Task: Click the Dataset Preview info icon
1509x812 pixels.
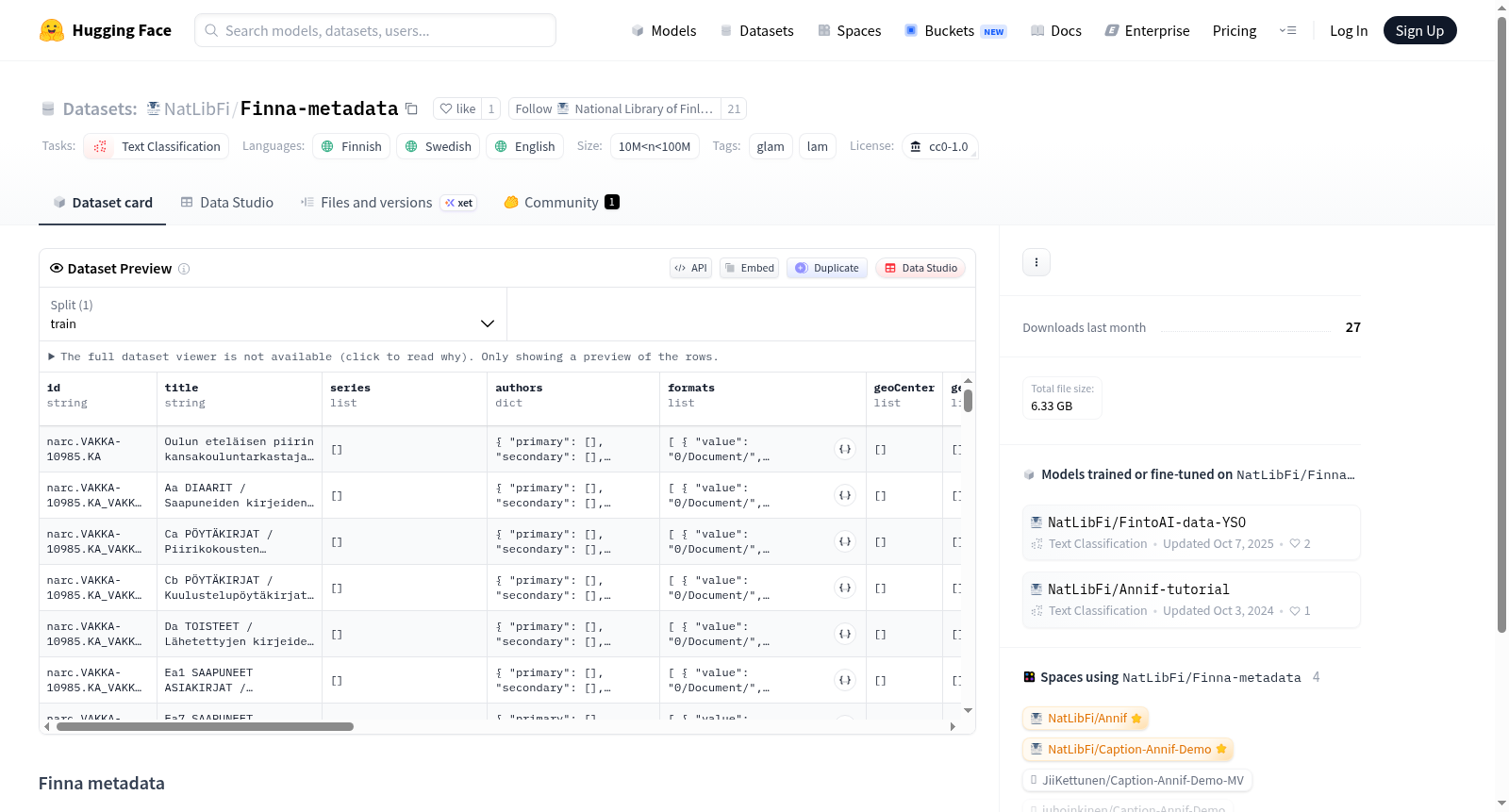Action: [184, 269]
